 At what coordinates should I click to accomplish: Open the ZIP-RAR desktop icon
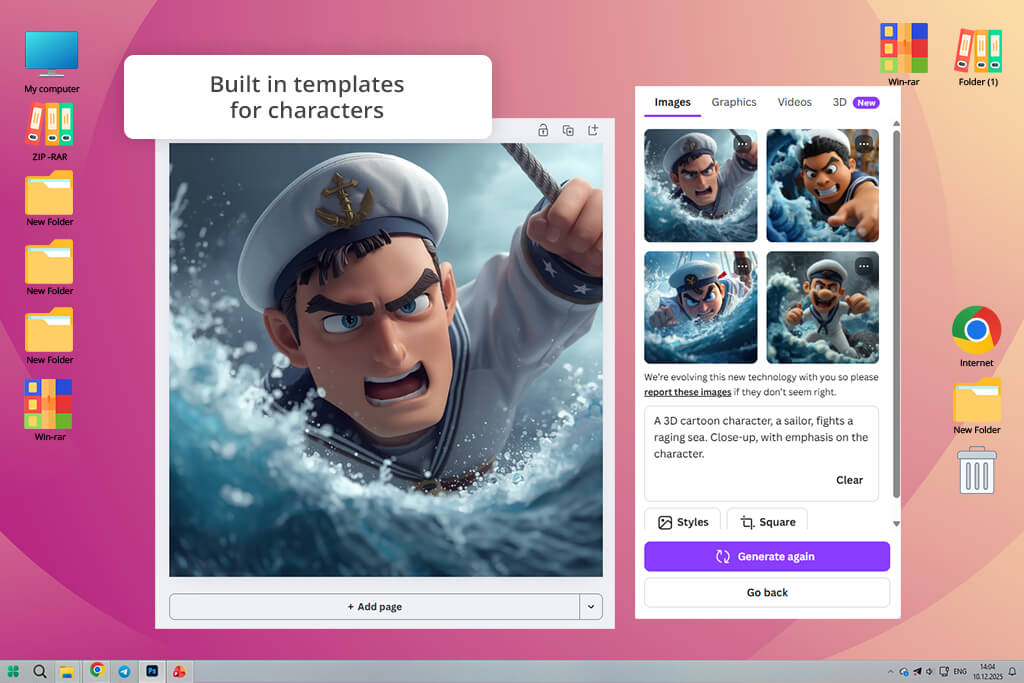50,131
